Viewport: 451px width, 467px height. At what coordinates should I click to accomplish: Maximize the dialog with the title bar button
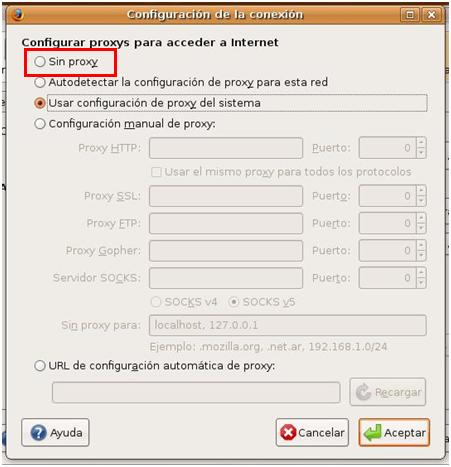pyautogui.click(x=410, y=15)
